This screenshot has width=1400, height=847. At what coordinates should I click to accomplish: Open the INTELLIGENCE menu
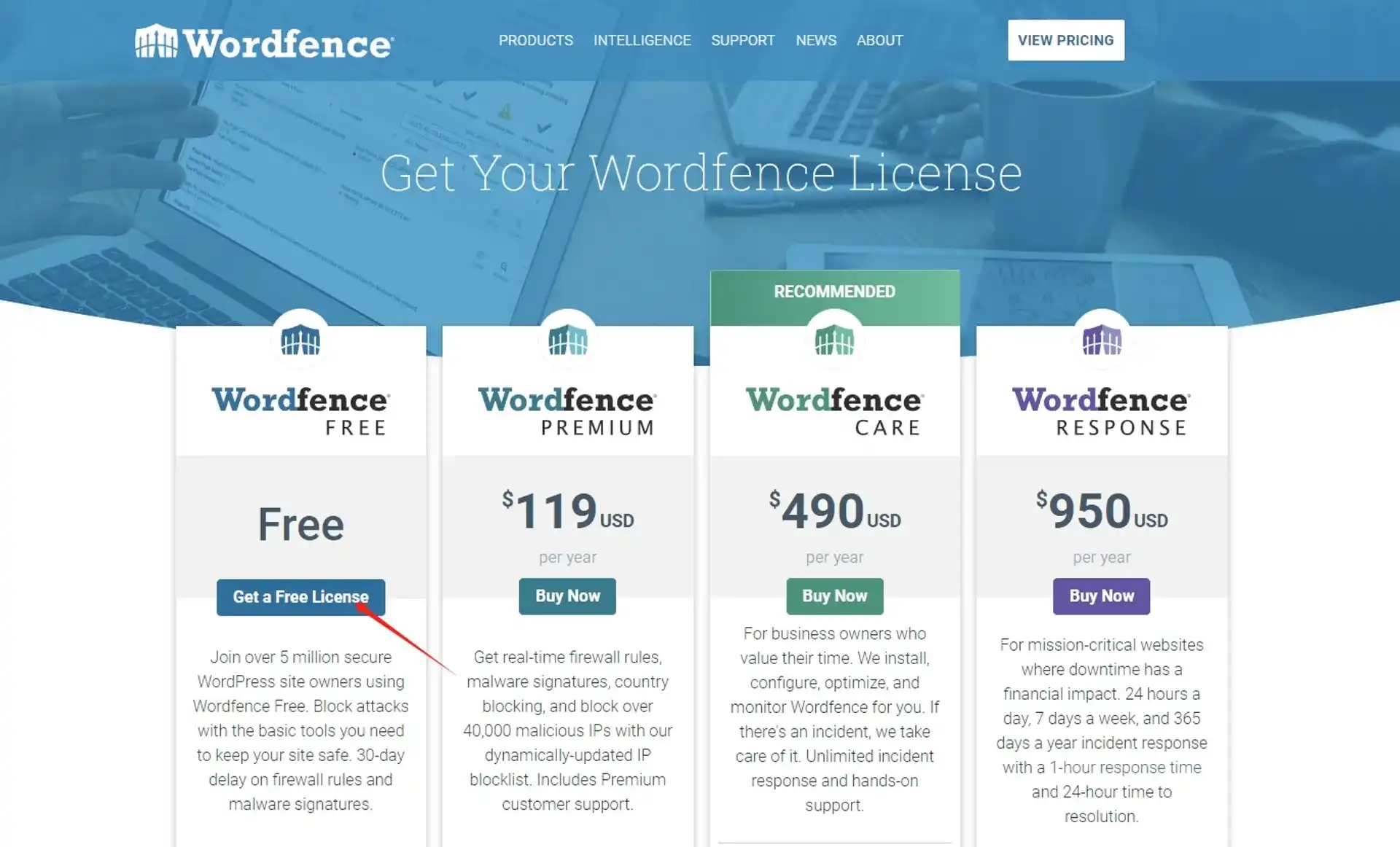point(642,41)
